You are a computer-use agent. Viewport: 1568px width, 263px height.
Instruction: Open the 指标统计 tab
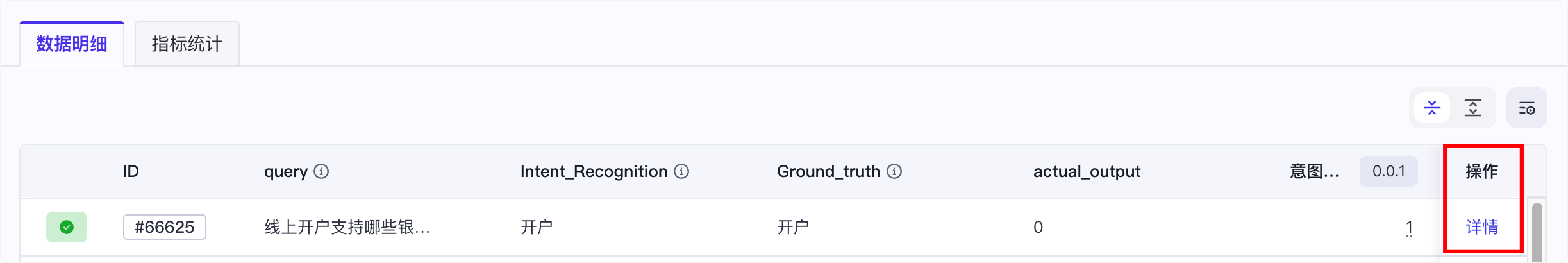187,44
